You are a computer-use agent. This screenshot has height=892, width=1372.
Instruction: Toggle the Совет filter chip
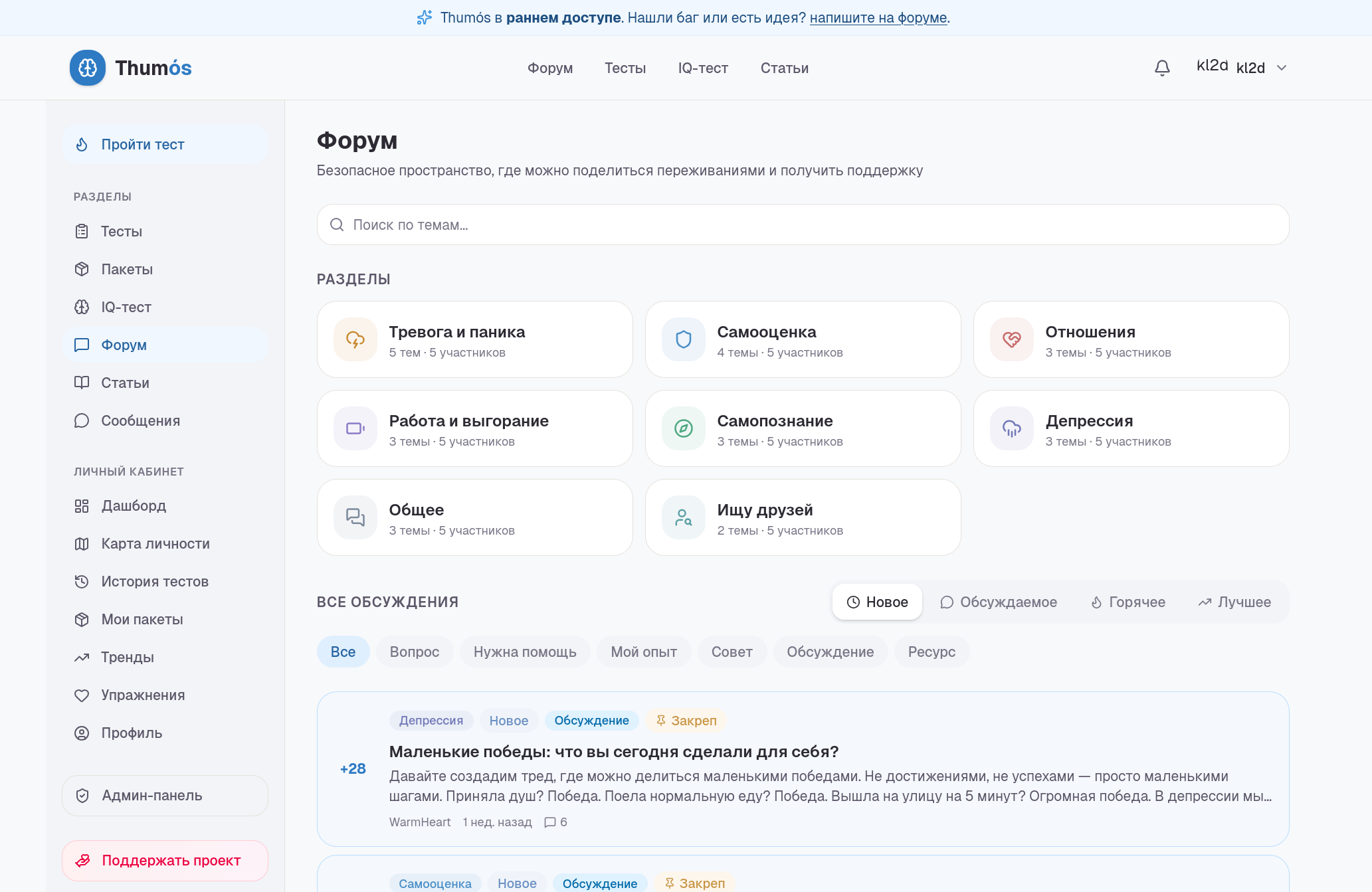[x=732, y=652]
